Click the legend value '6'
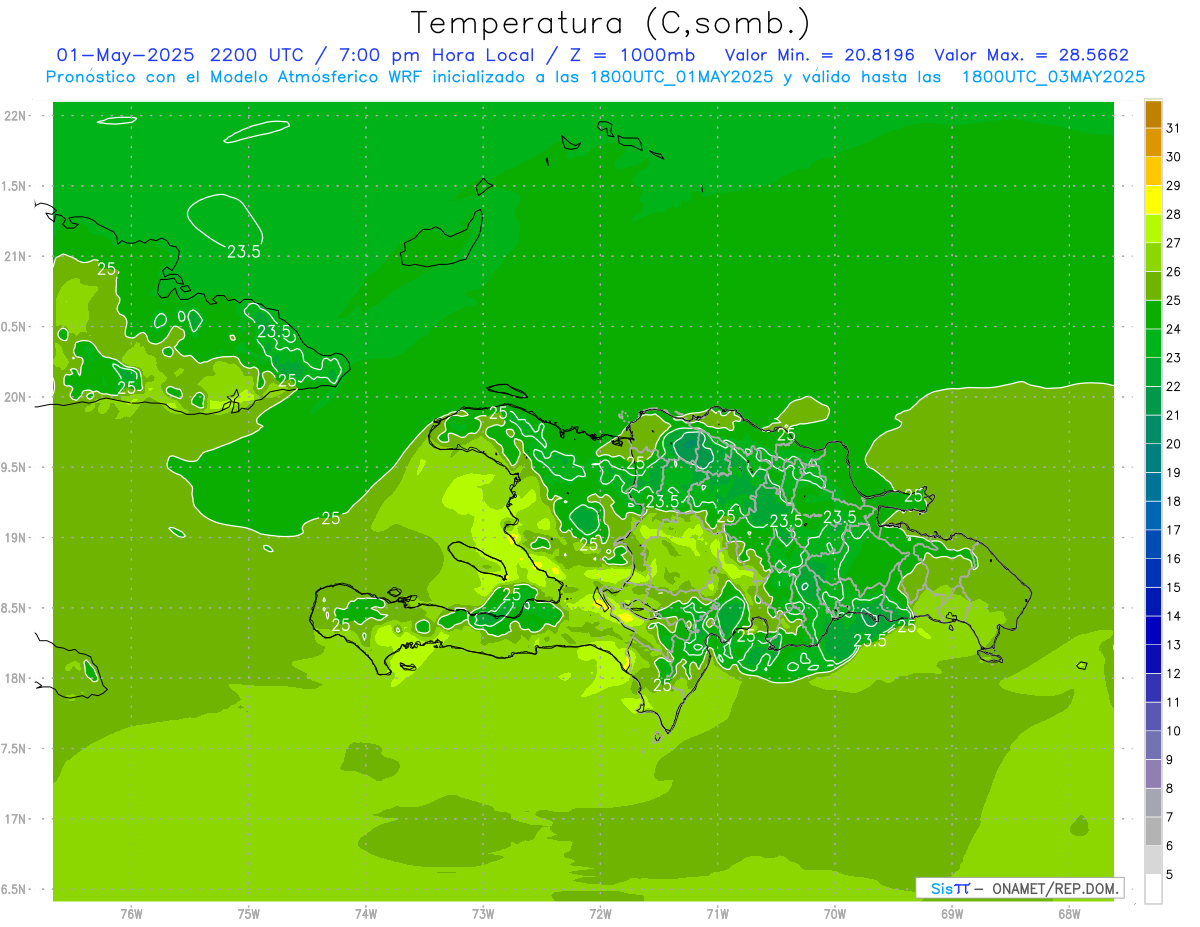1200x927 pixels. click(1169, 846)
